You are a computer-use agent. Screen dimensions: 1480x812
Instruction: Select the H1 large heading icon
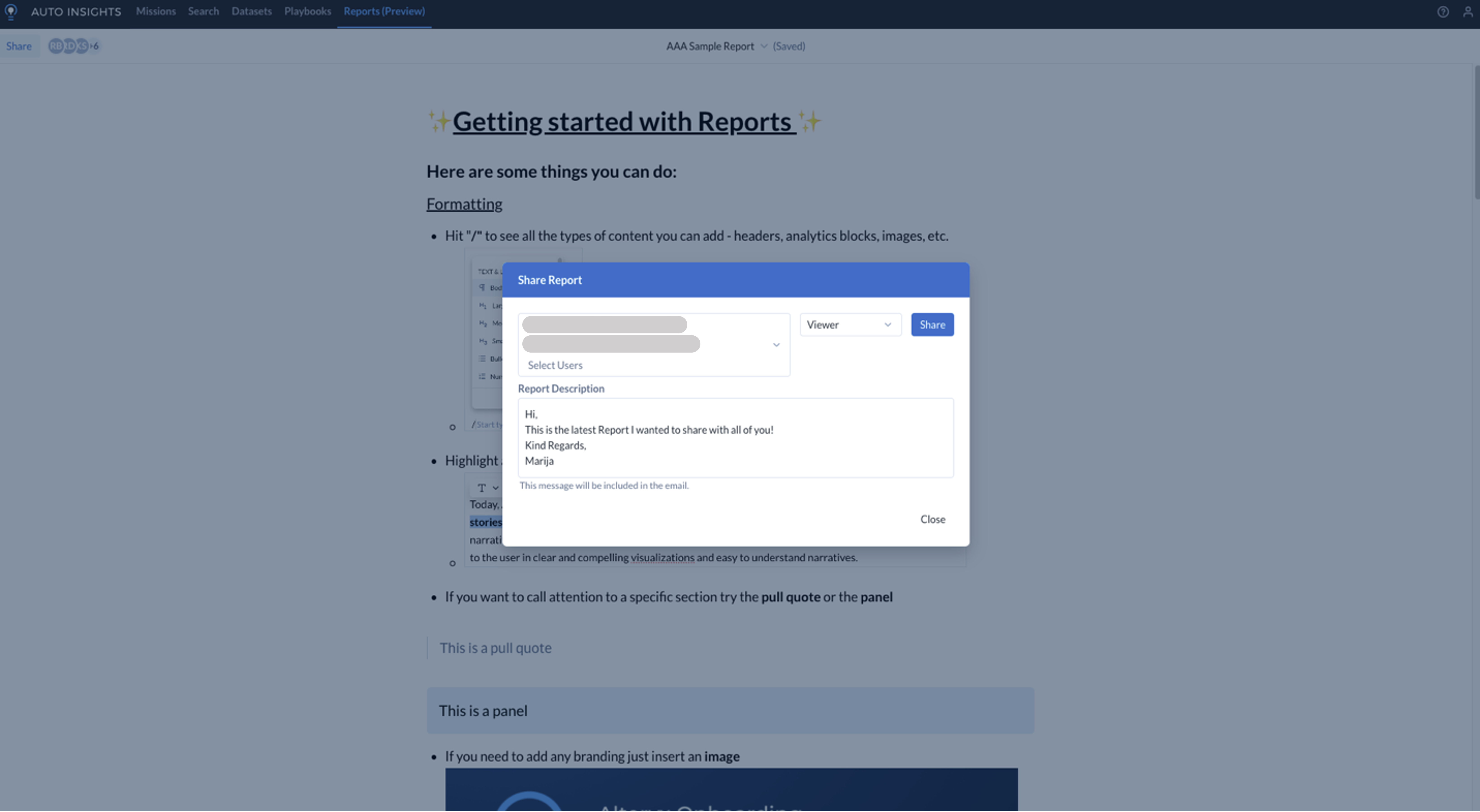pos(482,305)
